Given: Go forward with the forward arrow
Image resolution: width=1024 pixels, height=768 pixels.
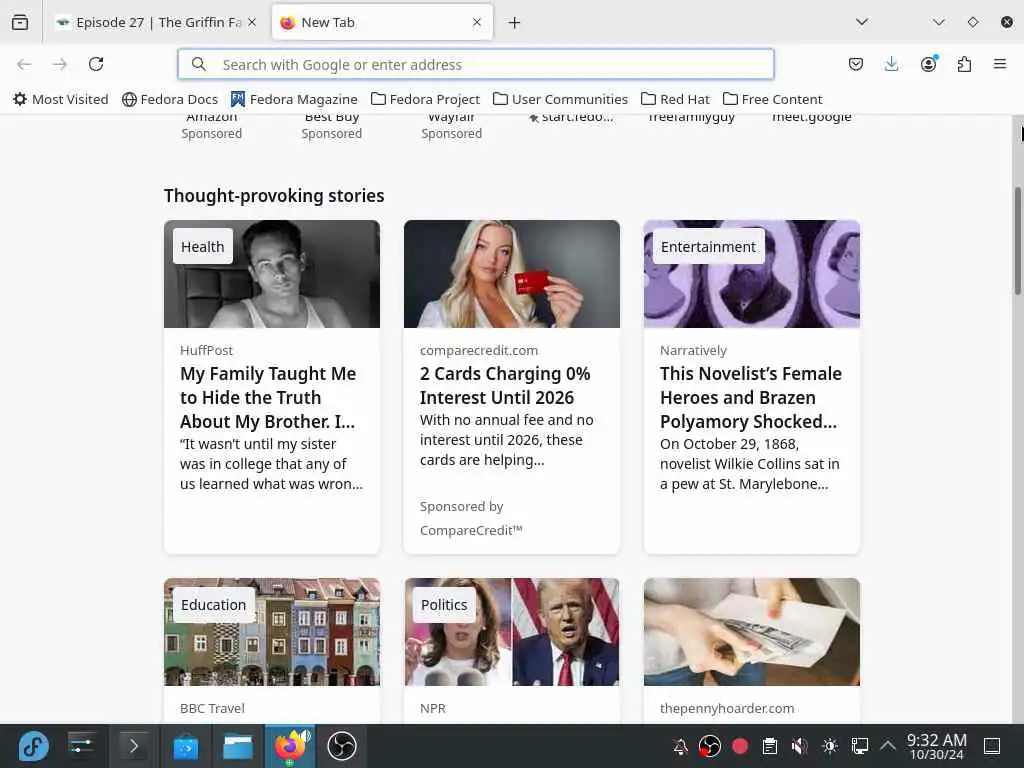Looking at the screenshot, I should click(60, 64).
